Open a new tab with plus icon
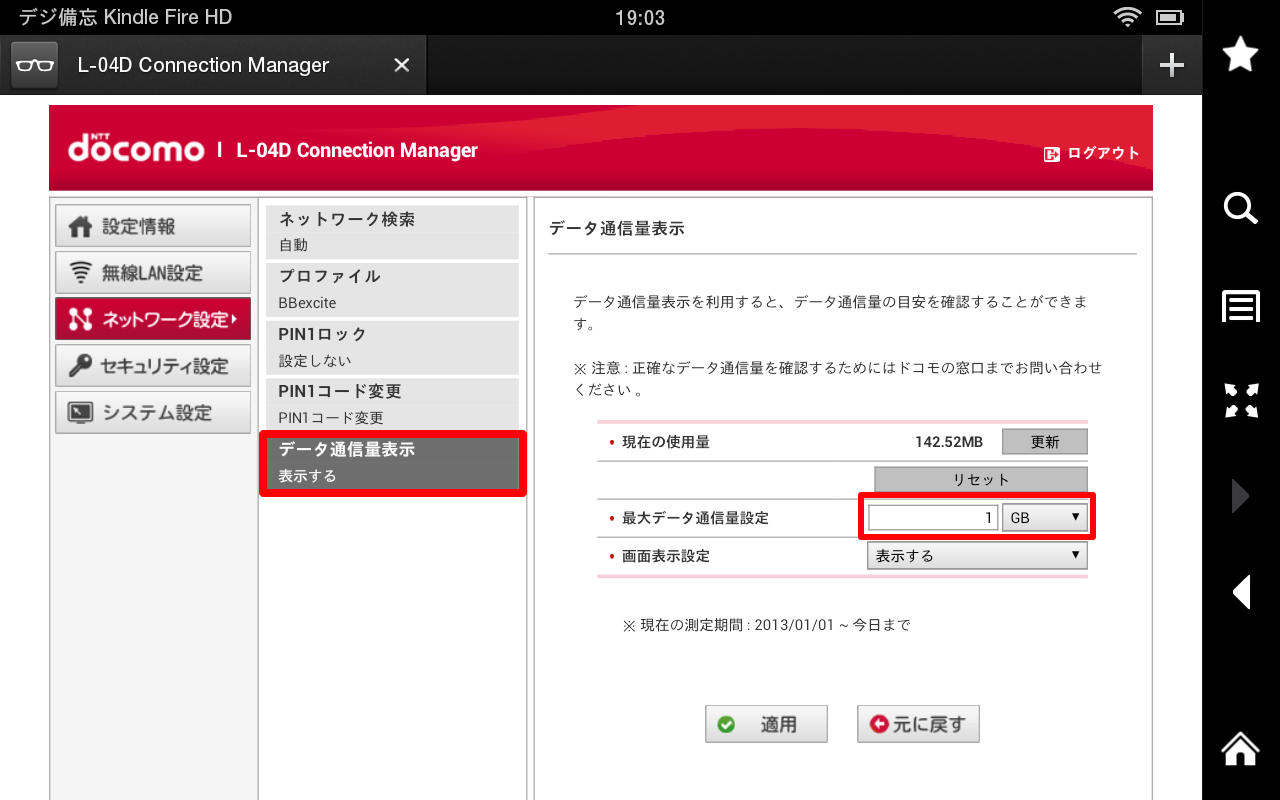1280x800 pixels. click(1171, 65)
